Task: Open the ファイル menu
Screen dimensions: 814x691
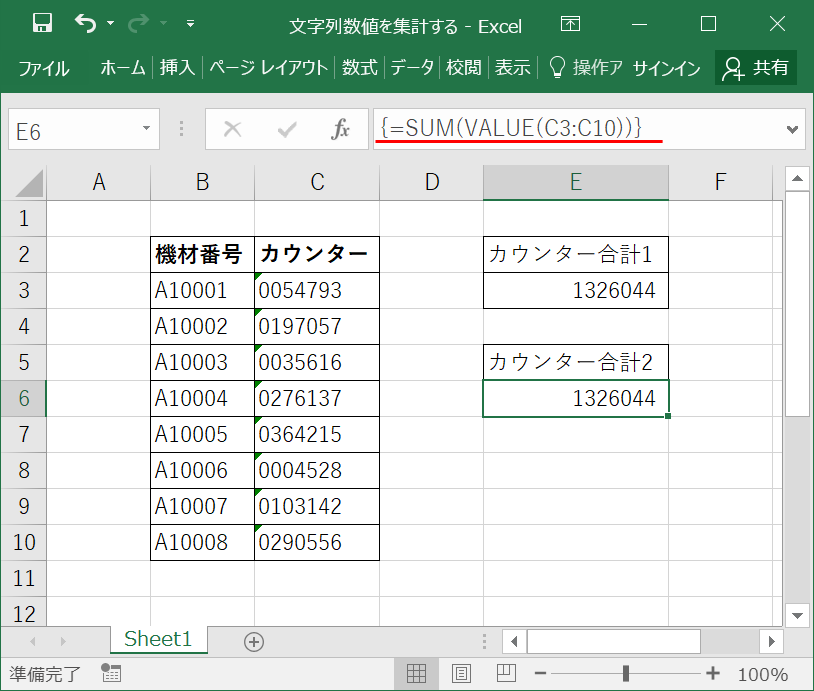Action: pyautogui.click(x=43, y=68)
